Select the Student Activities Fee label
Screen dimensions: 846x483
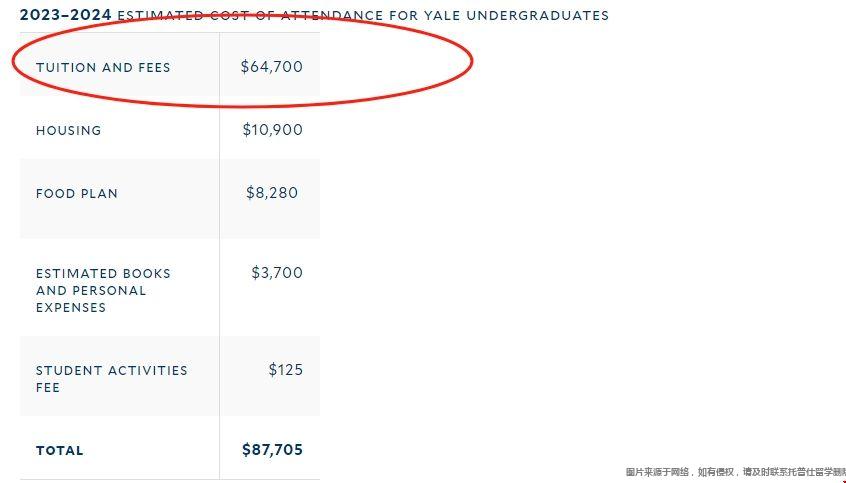(112, 379)
